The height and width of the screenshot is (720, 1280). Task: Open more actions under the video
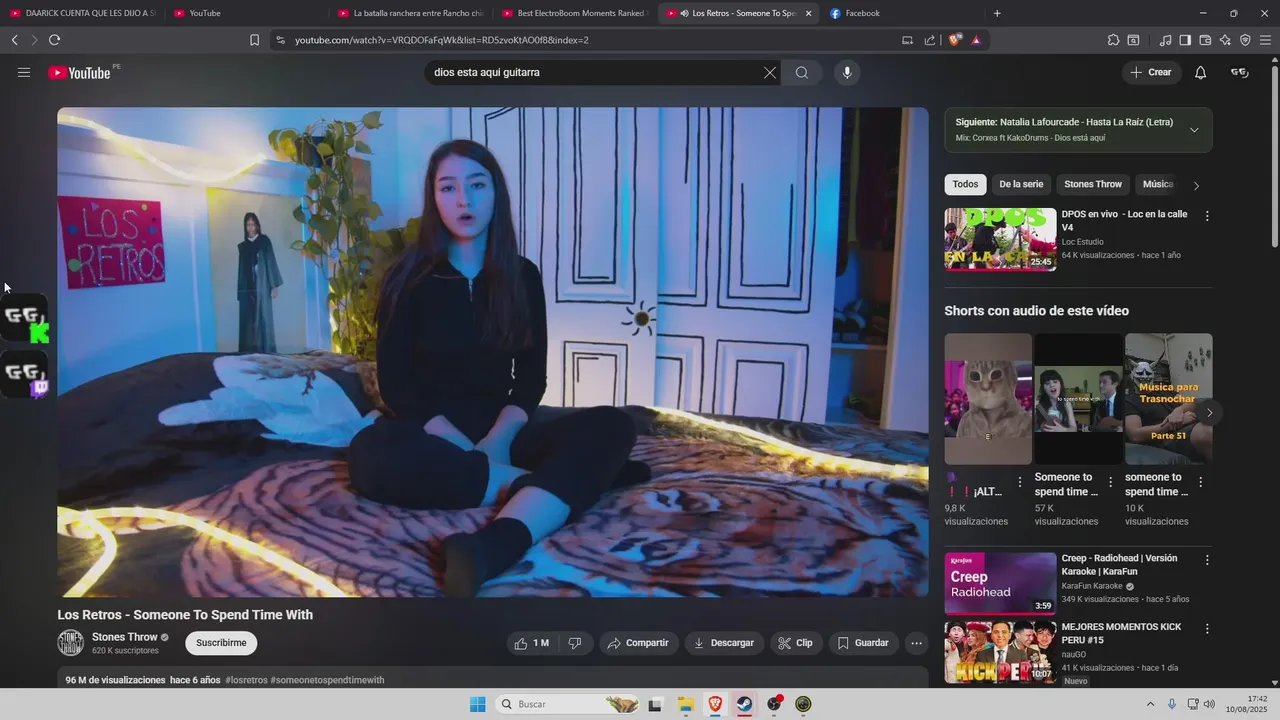coord(916,643)
